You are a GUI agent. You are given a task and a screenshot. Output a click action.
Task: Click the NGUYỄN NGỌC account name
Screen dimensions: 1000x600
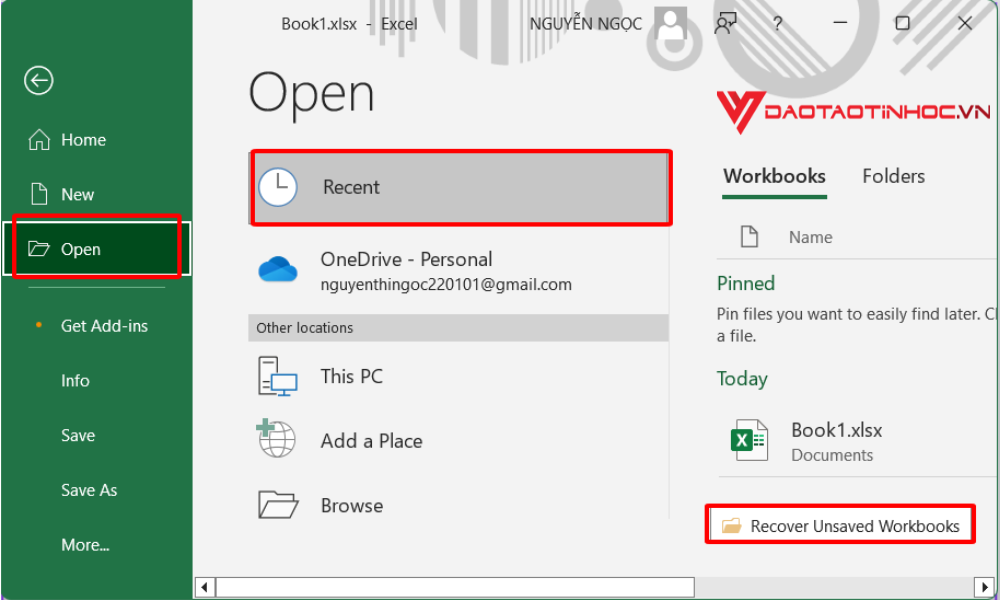pos(585,24)
